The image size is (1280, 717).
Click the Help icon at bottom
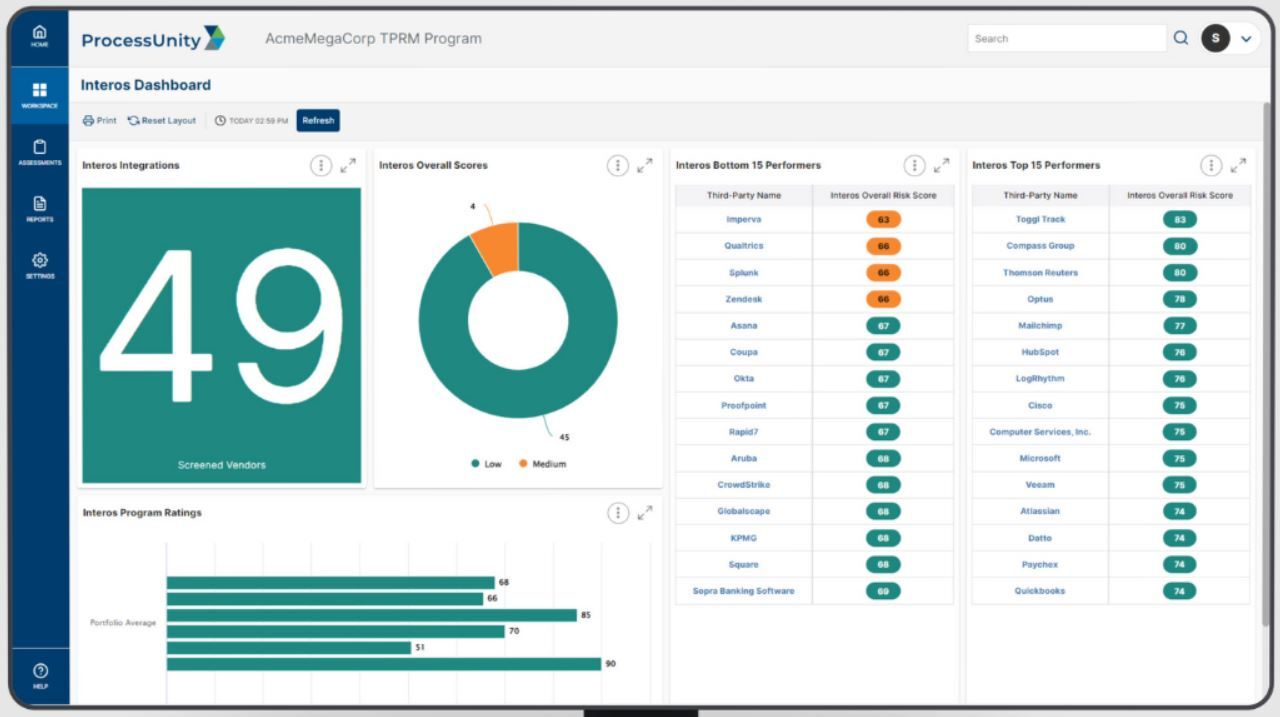(x=40, y=674)
